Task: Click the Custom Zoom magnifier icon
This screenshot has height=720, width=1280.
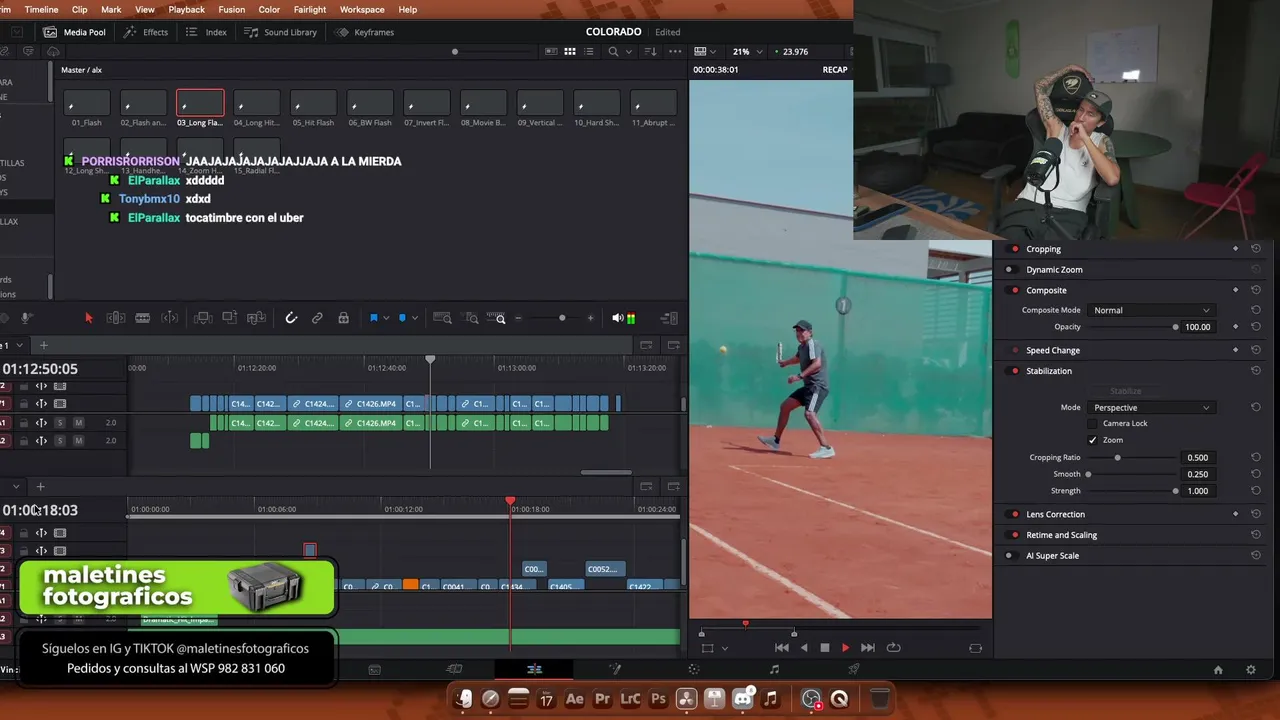Action: [x=497, y=318]
